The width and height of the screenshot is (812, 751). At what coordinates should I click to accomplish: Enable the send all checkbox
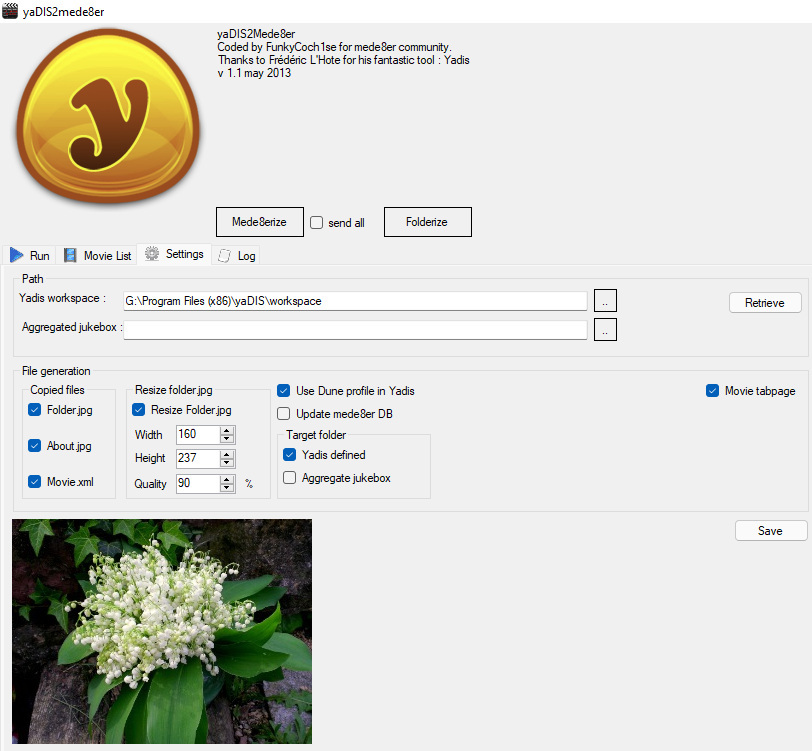click(316, 222)
